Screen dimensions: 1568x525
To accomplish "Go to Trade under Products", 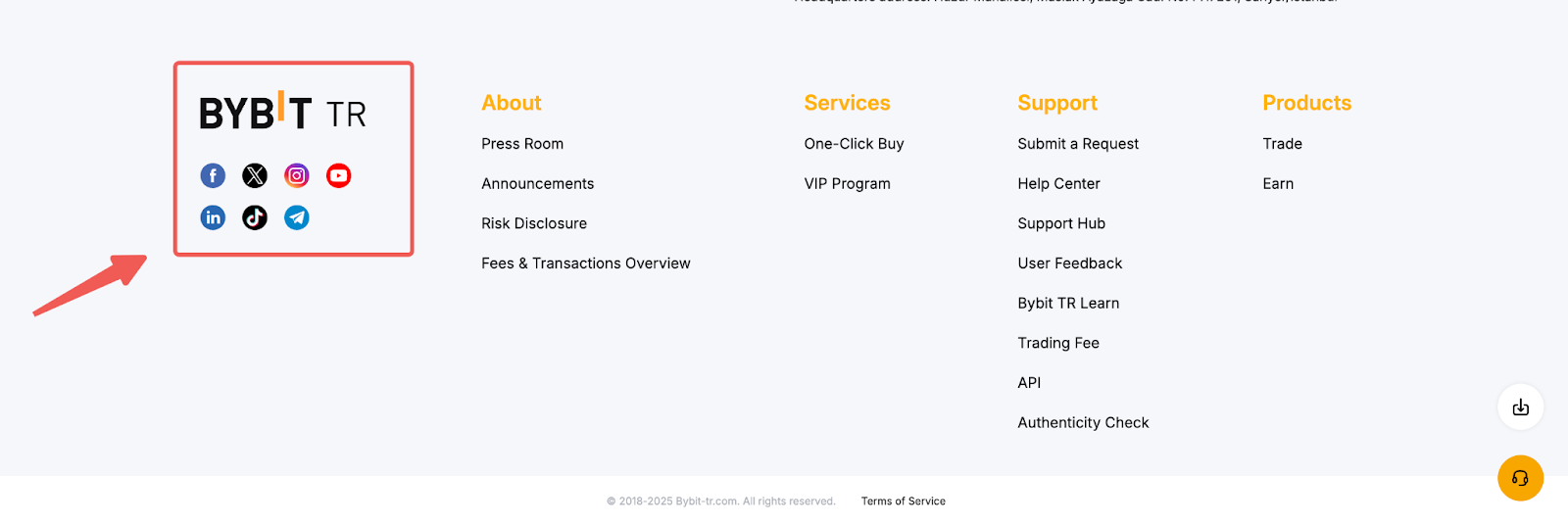I will click(1282, 144).
